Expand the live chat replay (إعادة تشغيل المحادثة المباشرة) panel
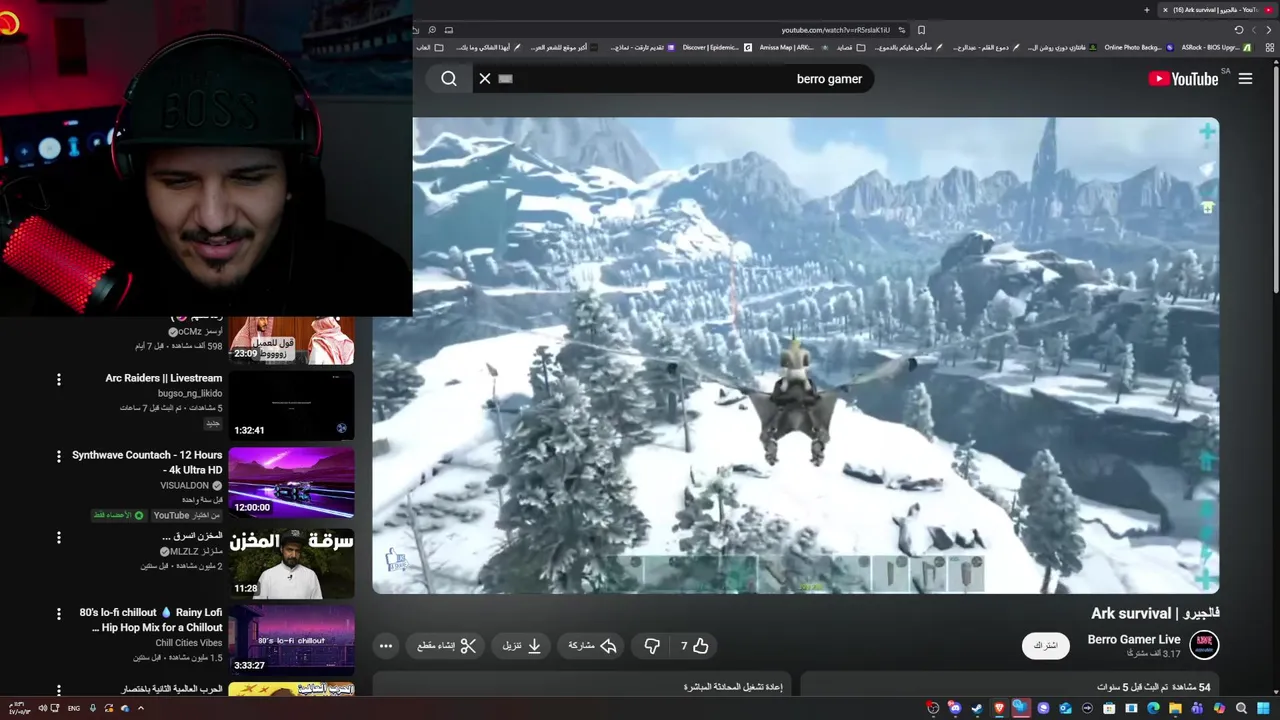 tap(581, 685)
